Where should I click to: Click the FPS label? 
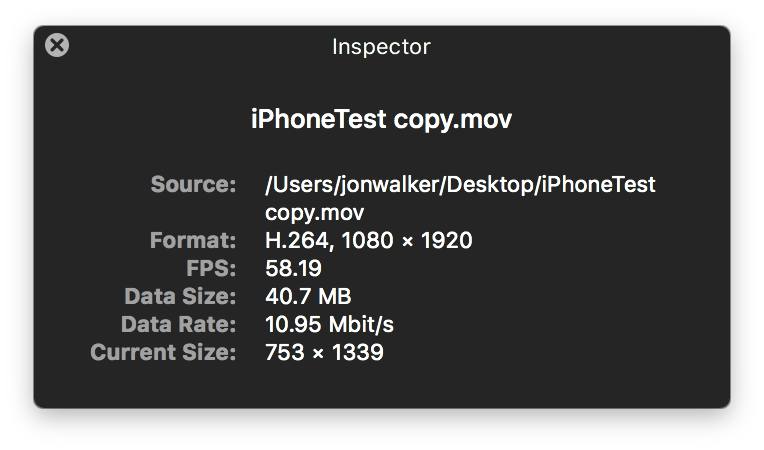pyautogui.click(x=212, y=268)
